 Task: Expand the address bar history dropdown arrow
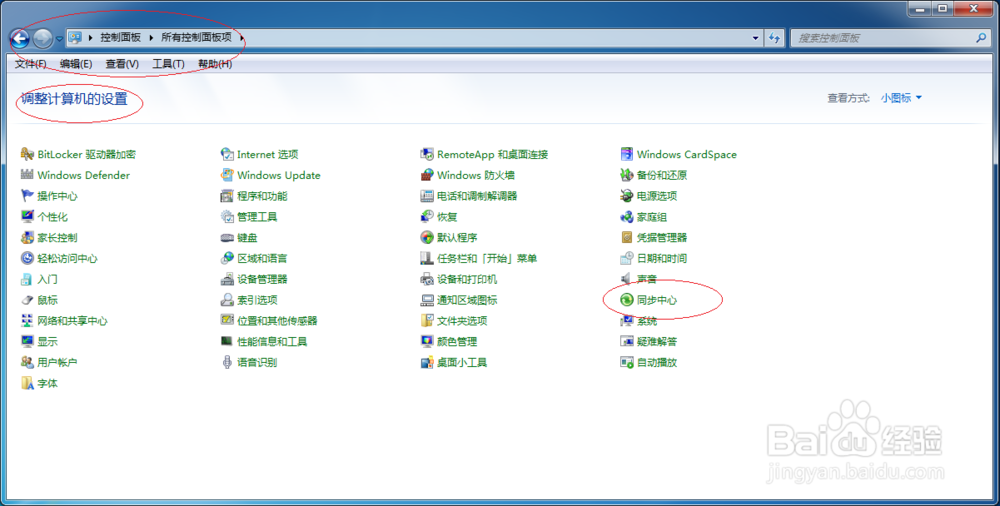pyautogui.click(x=756, y=38)
